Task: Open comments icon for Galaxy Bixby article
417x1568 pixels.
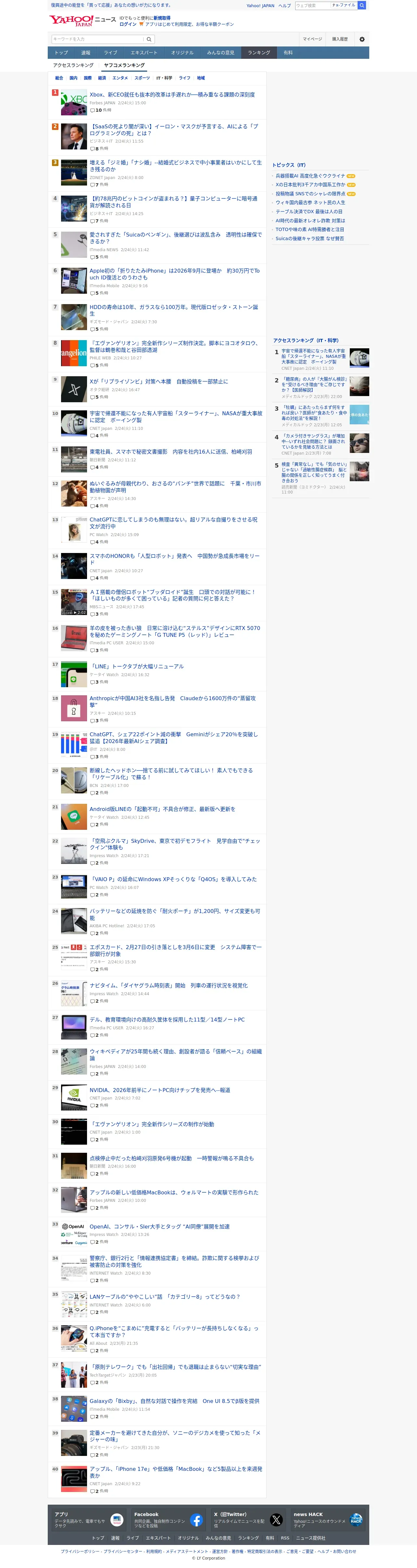Action: [x=93, y=1417]
